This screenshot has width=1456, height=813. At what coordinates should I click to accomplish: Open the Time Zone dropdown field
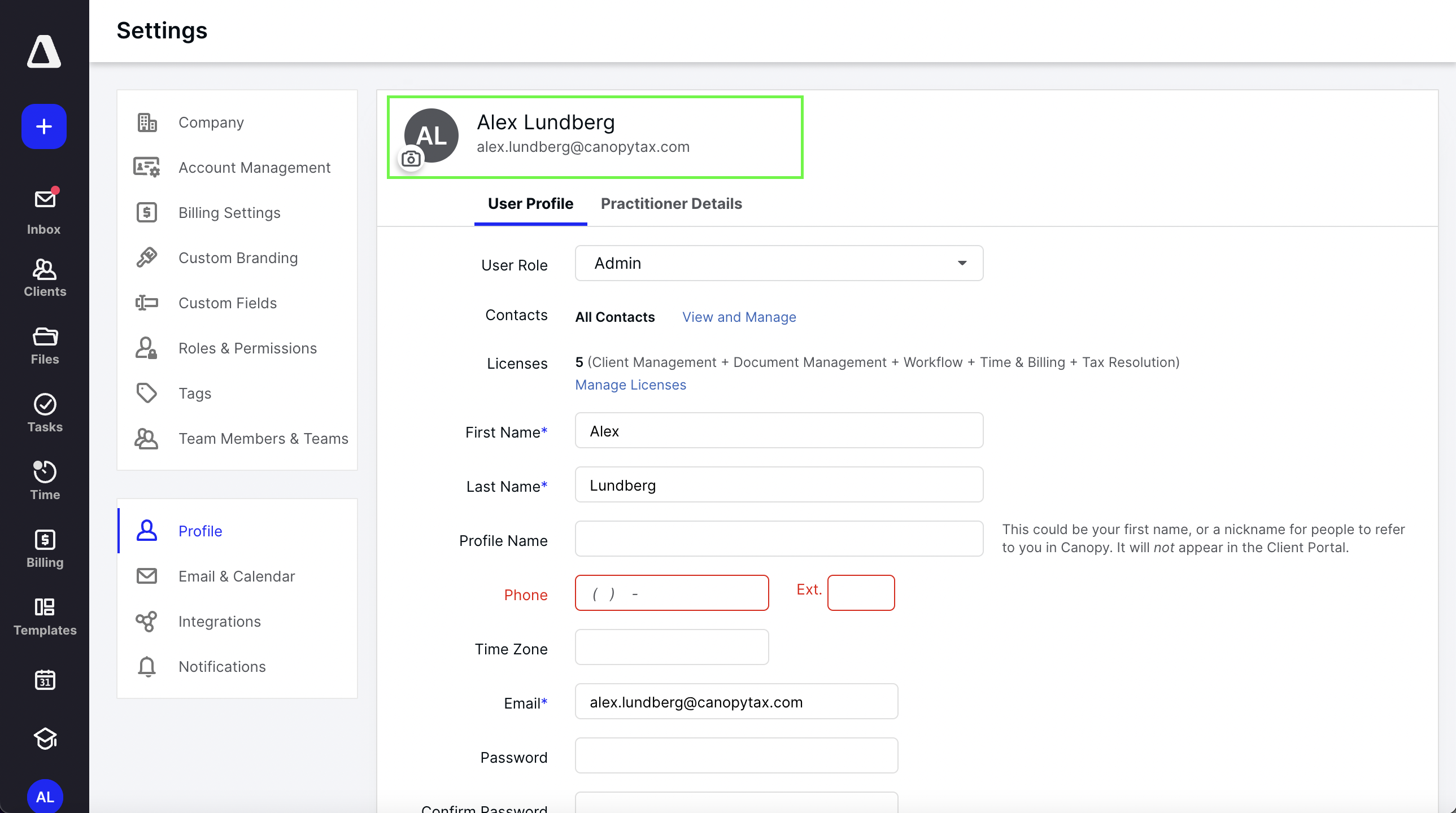(x=671, y=648)
